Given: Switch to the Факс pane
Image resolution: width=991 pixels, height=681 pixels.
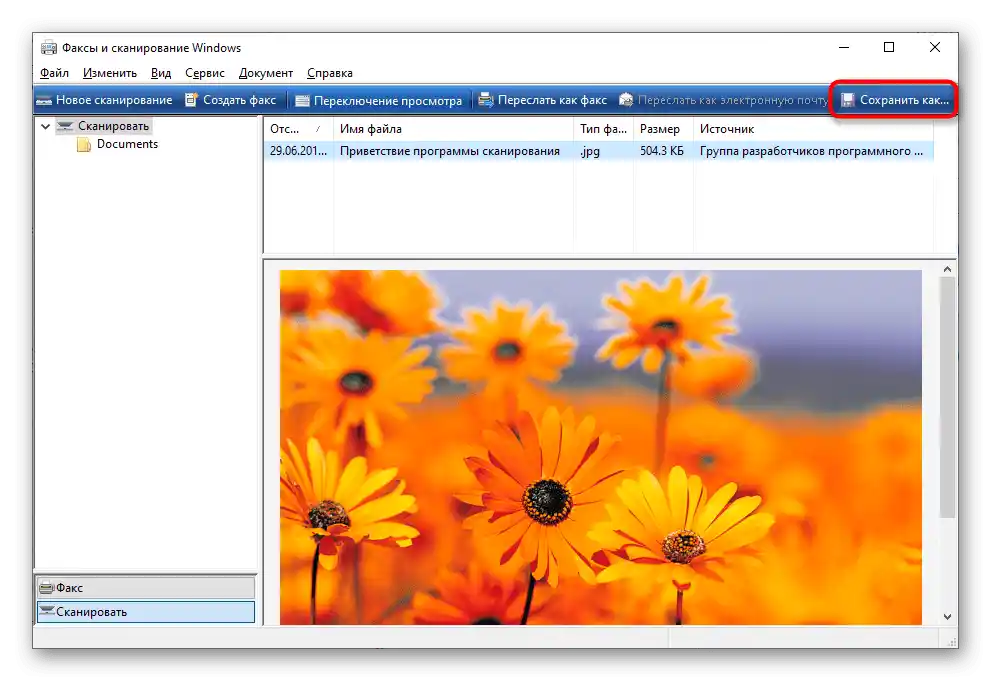Looking at the screenshot, I should pos(146,588).
